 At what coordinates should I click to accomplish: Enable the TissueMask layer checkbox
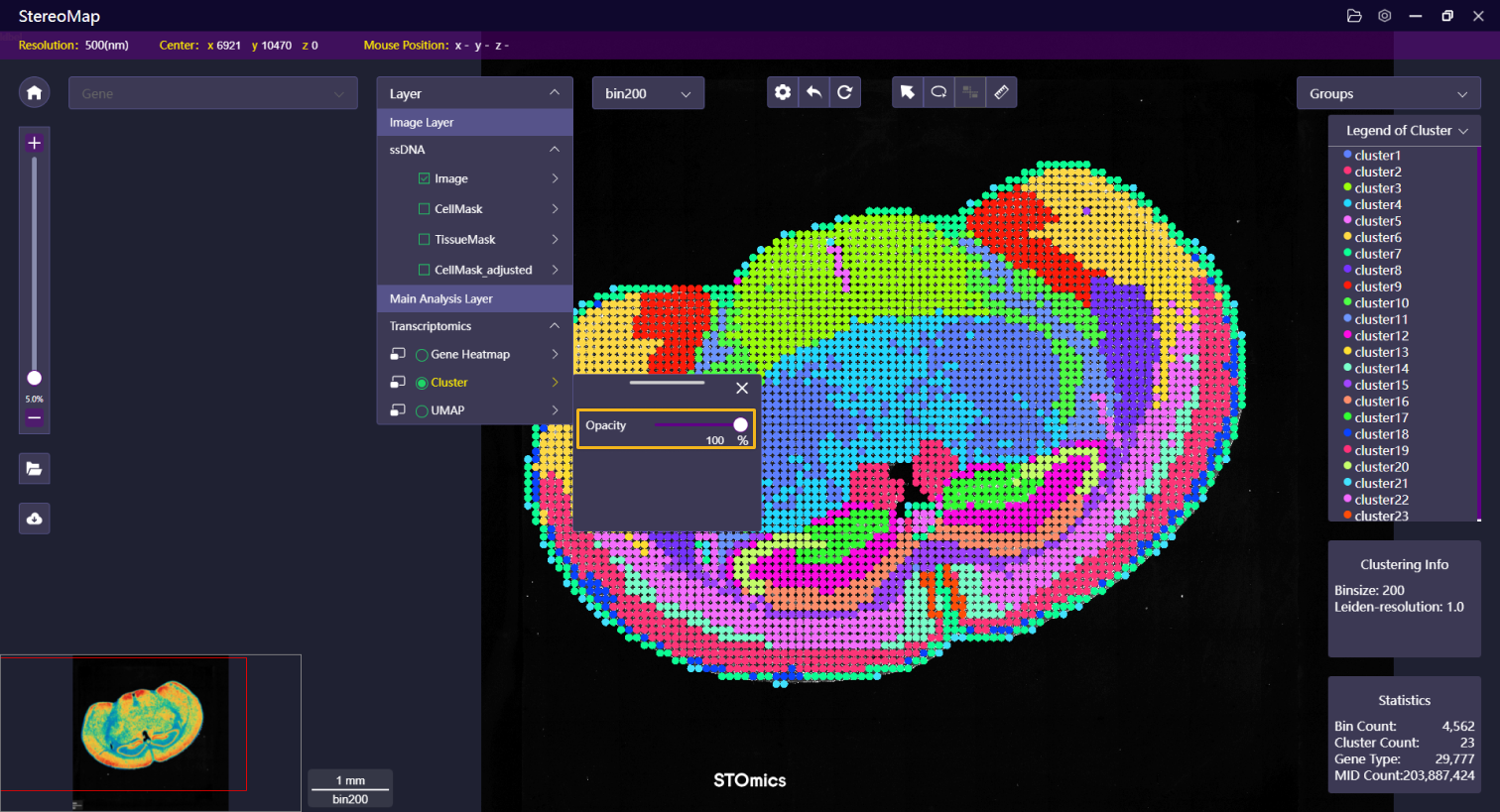[425, 239]
